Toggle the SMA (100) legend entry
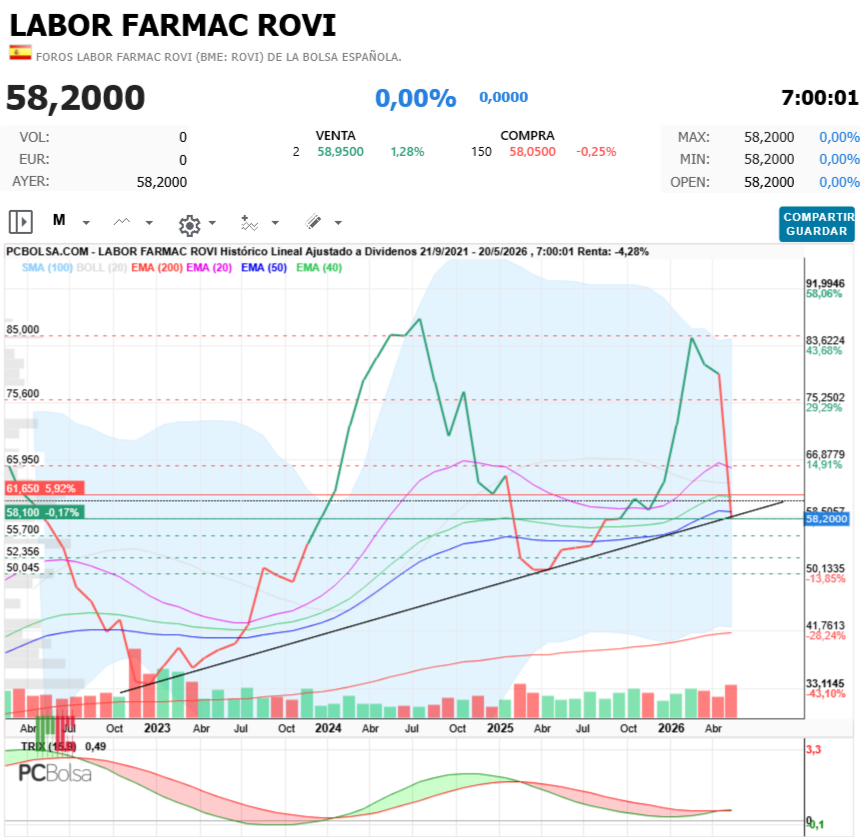The width and height of the screenshot is (865, 837). click(x=47, y=268)
